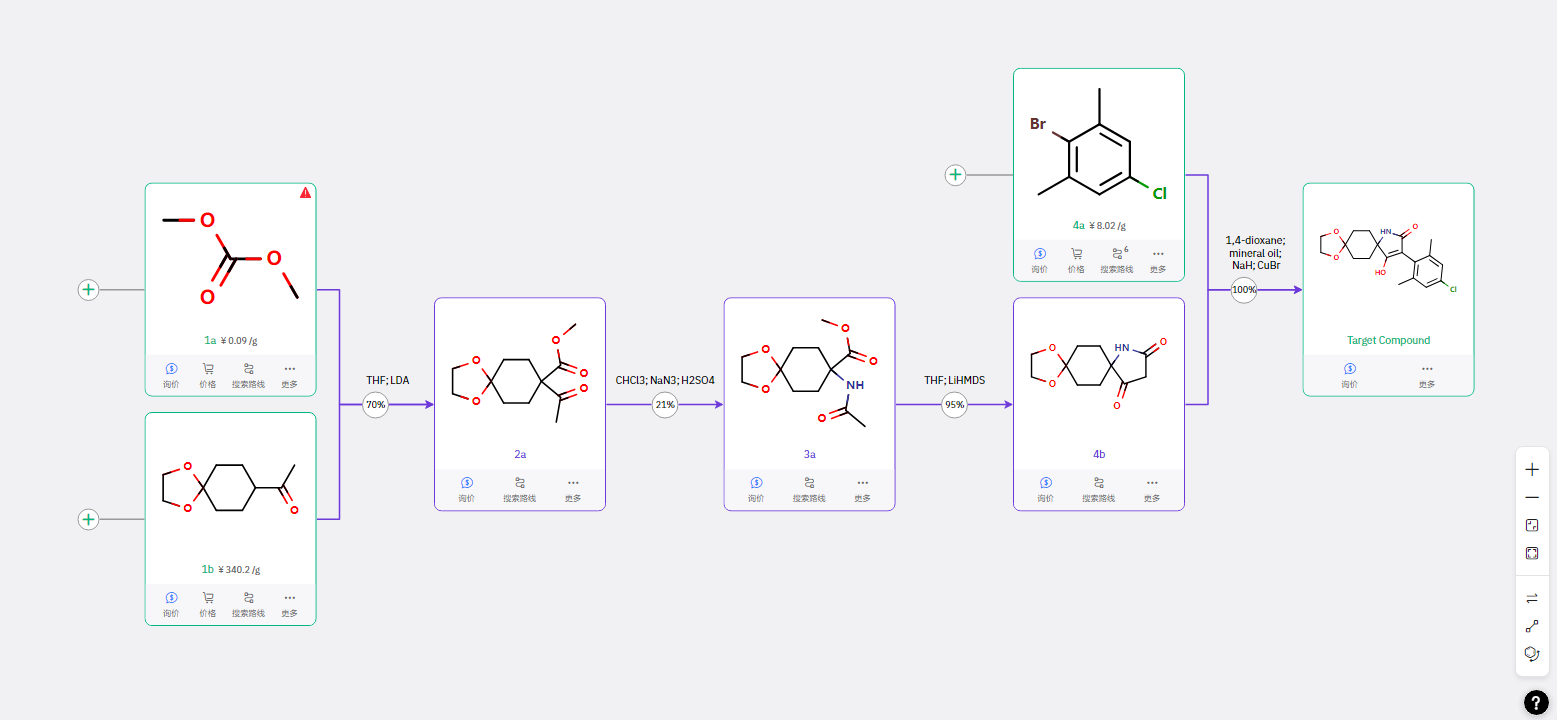Image resolution: width=1557 pixels, height=720 pixels.
Task: Click price cart icon on compound 1a
Action: 208,368
